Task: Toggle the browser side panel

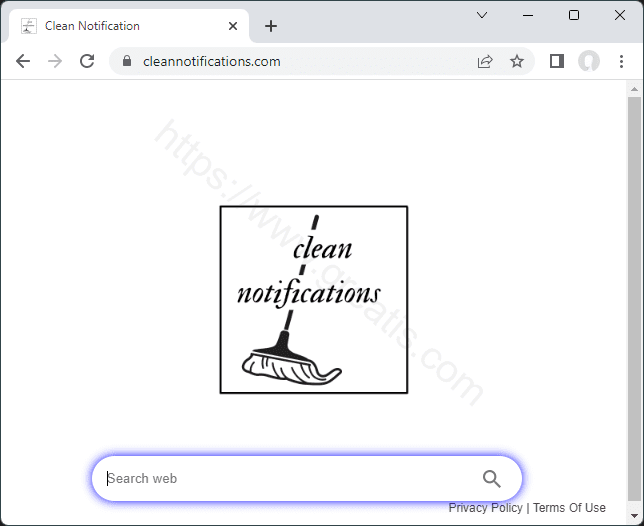Action: point(557,61)
